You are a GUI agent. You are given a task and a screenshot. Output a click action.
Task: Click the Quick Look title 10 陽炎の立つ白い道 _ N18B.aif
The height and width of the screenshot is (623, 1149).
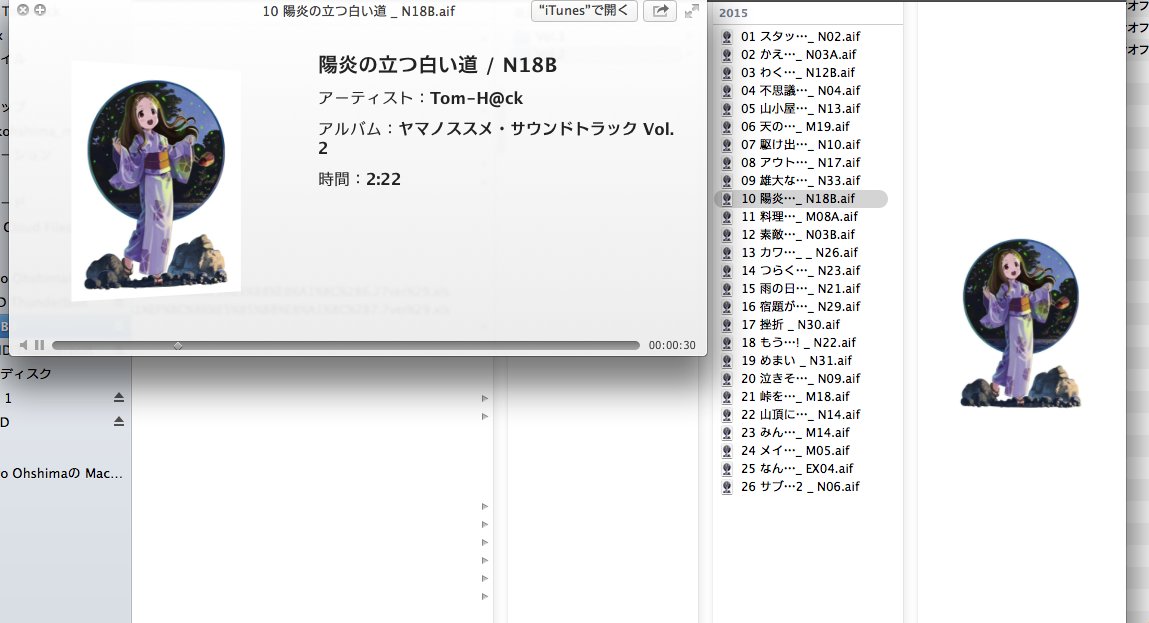tap(359, 11)
